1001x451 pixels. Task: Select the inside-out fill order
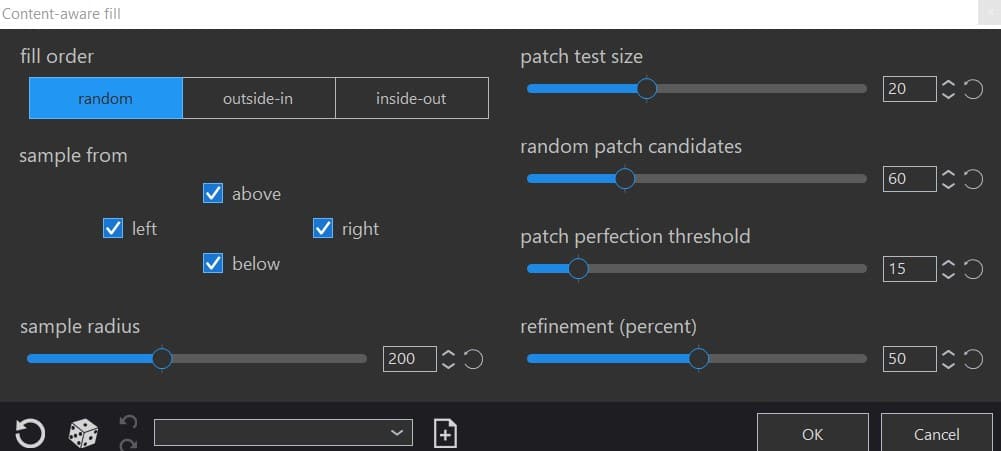pyautogui.click(x=412, y=98)
